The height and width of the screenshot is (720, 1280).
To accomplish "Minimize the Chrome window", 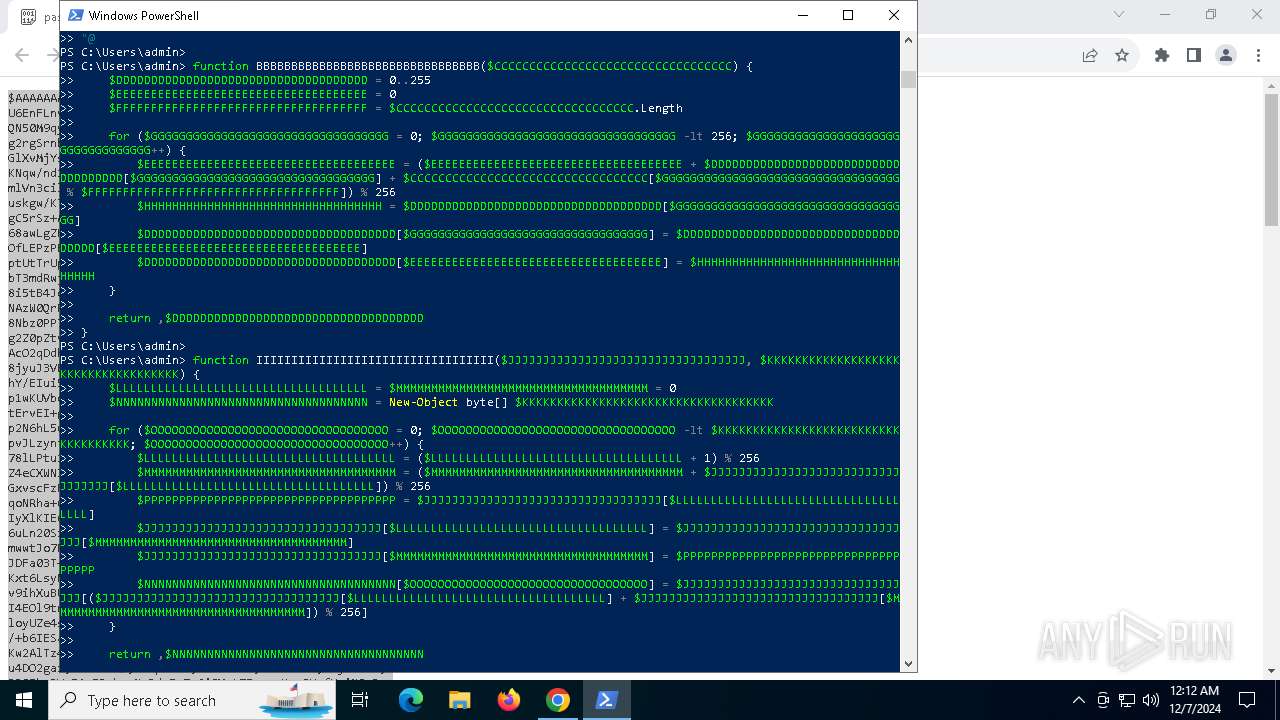I will [1165, 14].
